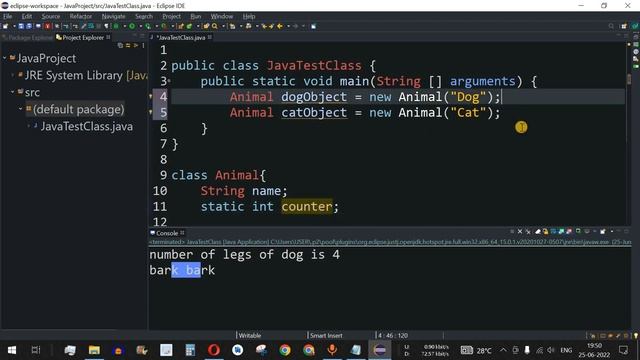640x360 pixels.
Task: Click the Smart Insert status bar entry
Action: click(x=326, y=336)
